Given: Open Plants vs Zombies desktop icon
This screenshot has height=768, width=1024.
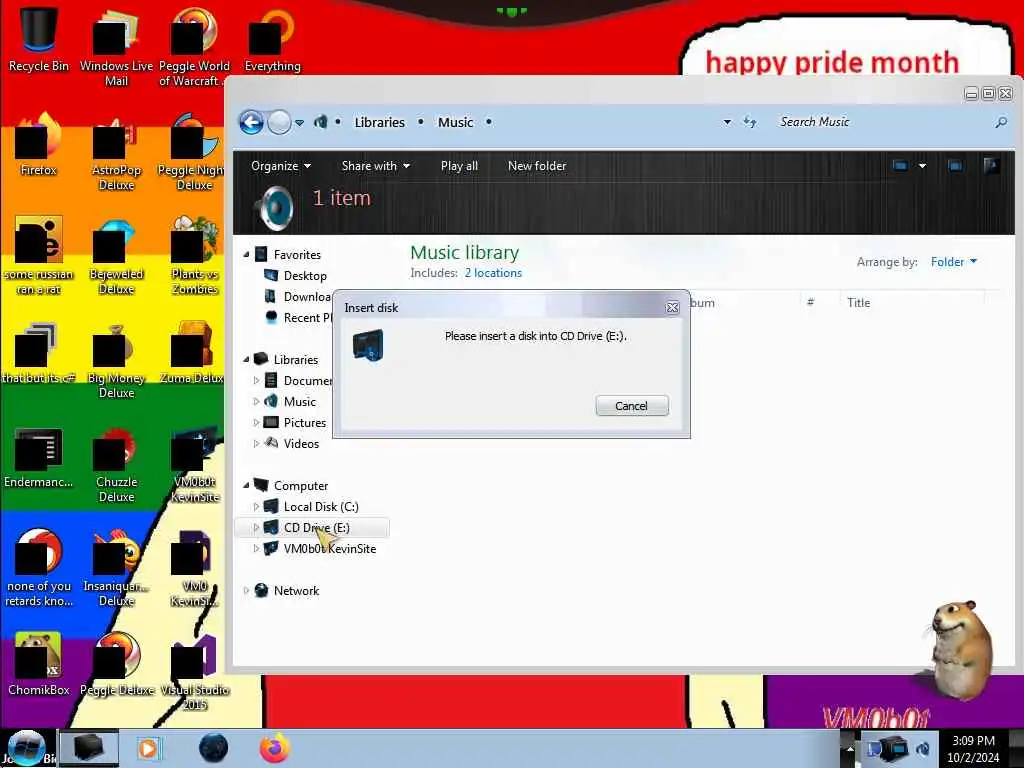Looking at the screenshot, I should tap(195, 255).
